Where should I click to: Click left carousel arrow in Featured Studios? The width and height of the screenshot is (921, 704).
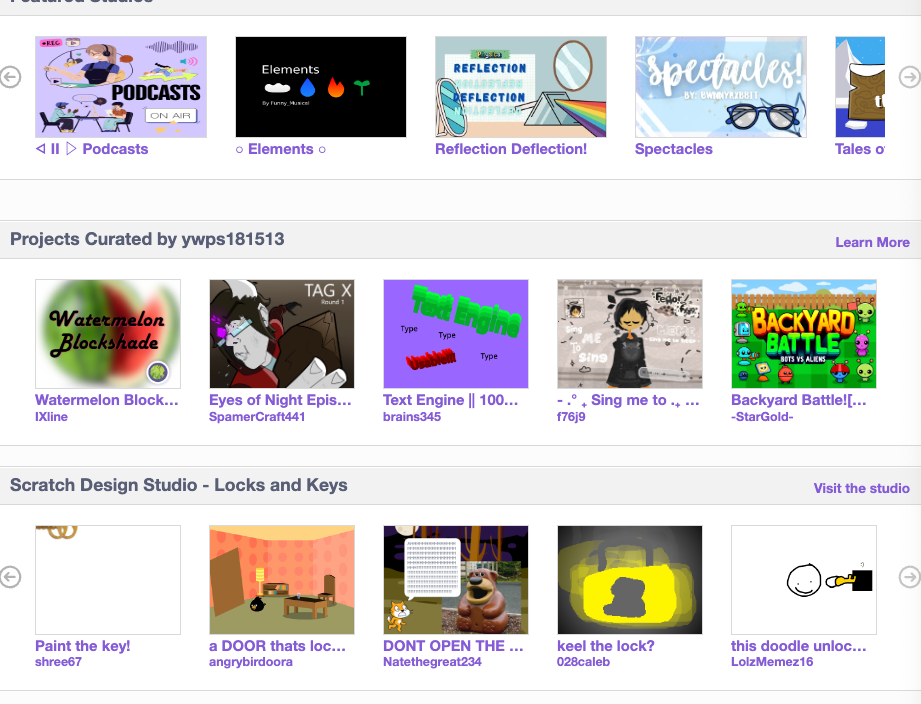[x=10, y=77]
